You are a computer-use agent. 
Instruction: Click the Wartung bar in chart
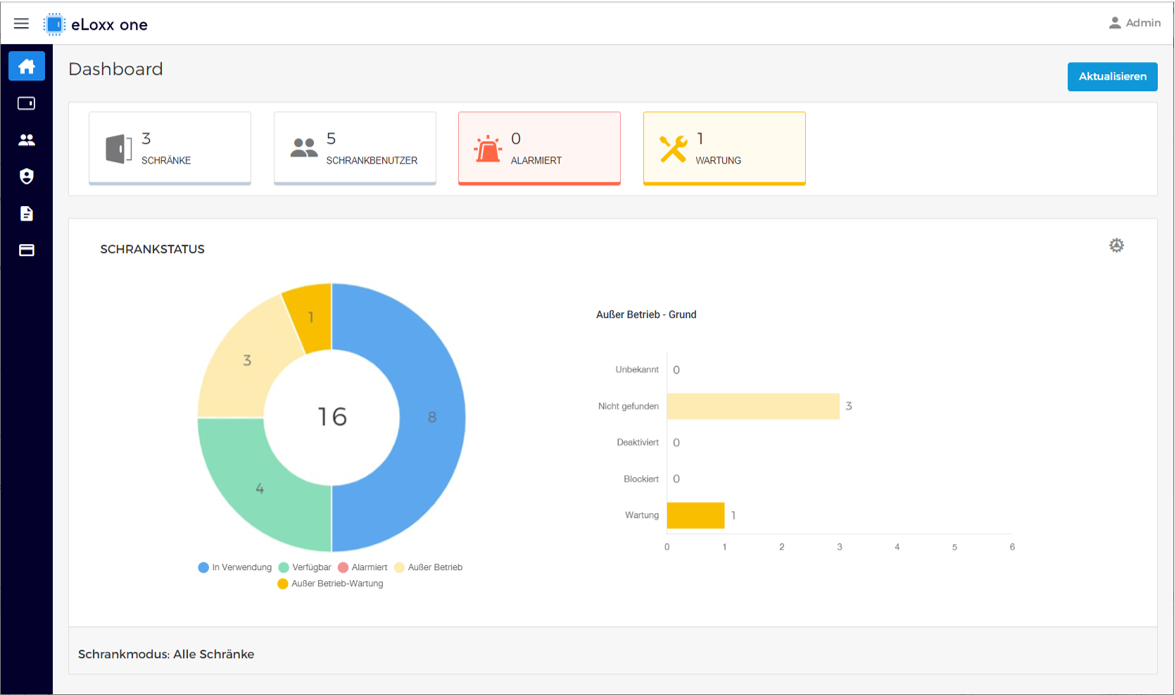click(x=695, y=516)
